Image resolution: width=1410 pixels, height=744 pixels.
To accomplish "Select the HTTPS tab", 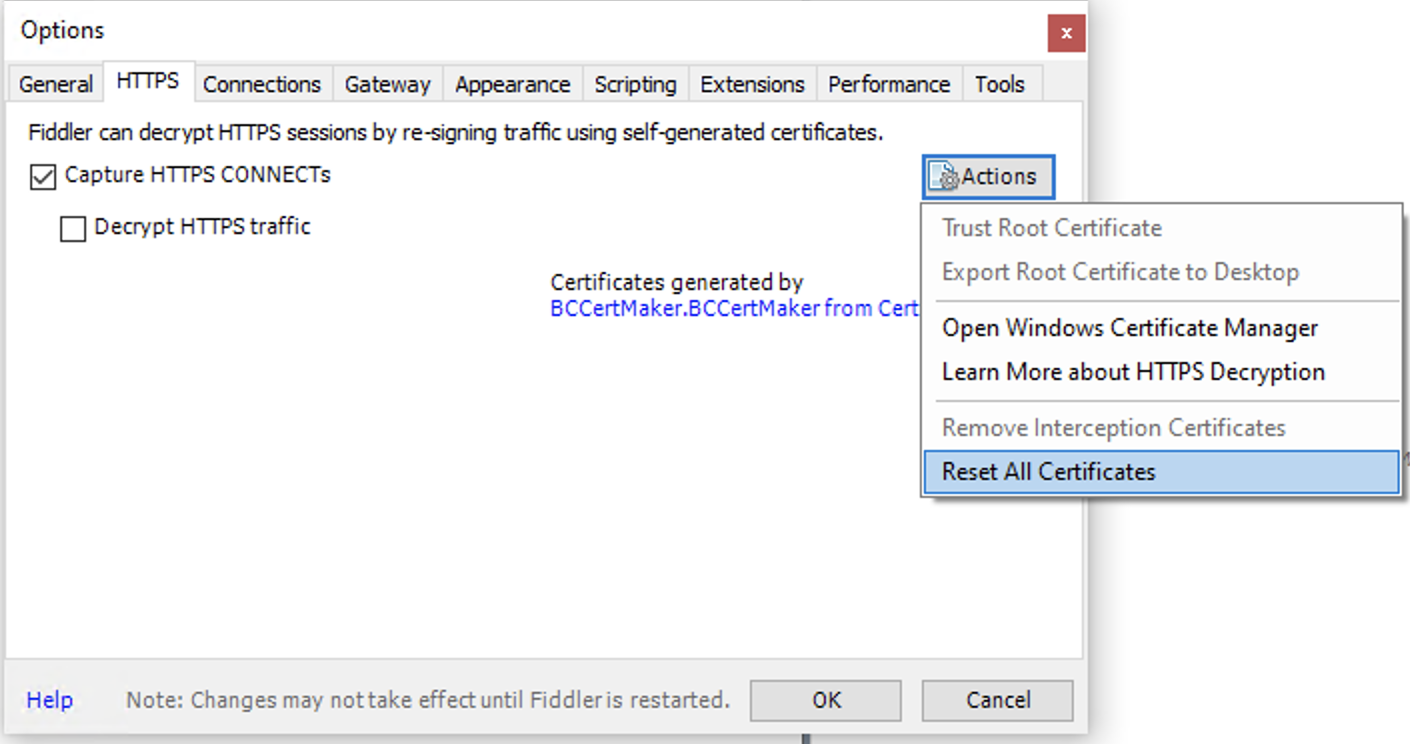I will (x=148, y=81).
